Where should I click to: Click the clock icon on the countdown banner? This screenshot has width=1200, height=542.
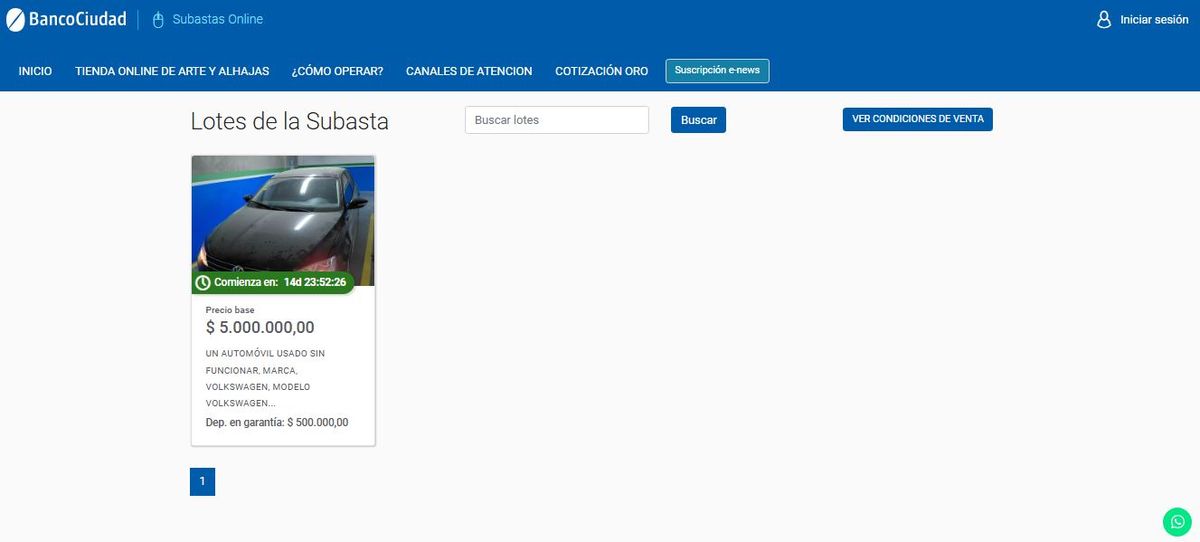[x=203, y=283]
